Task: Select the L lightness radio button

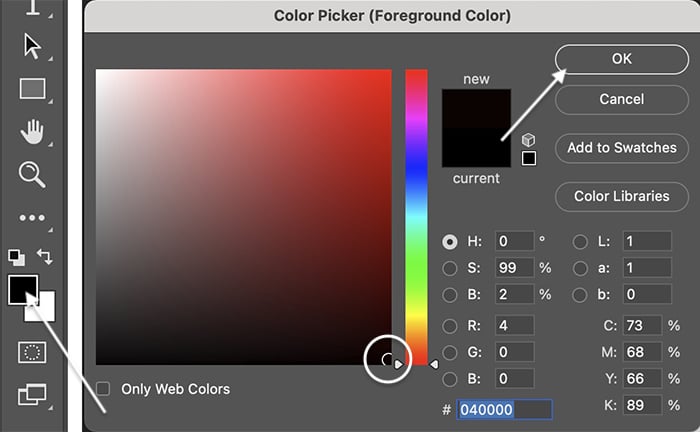Action: coord(580,242)
